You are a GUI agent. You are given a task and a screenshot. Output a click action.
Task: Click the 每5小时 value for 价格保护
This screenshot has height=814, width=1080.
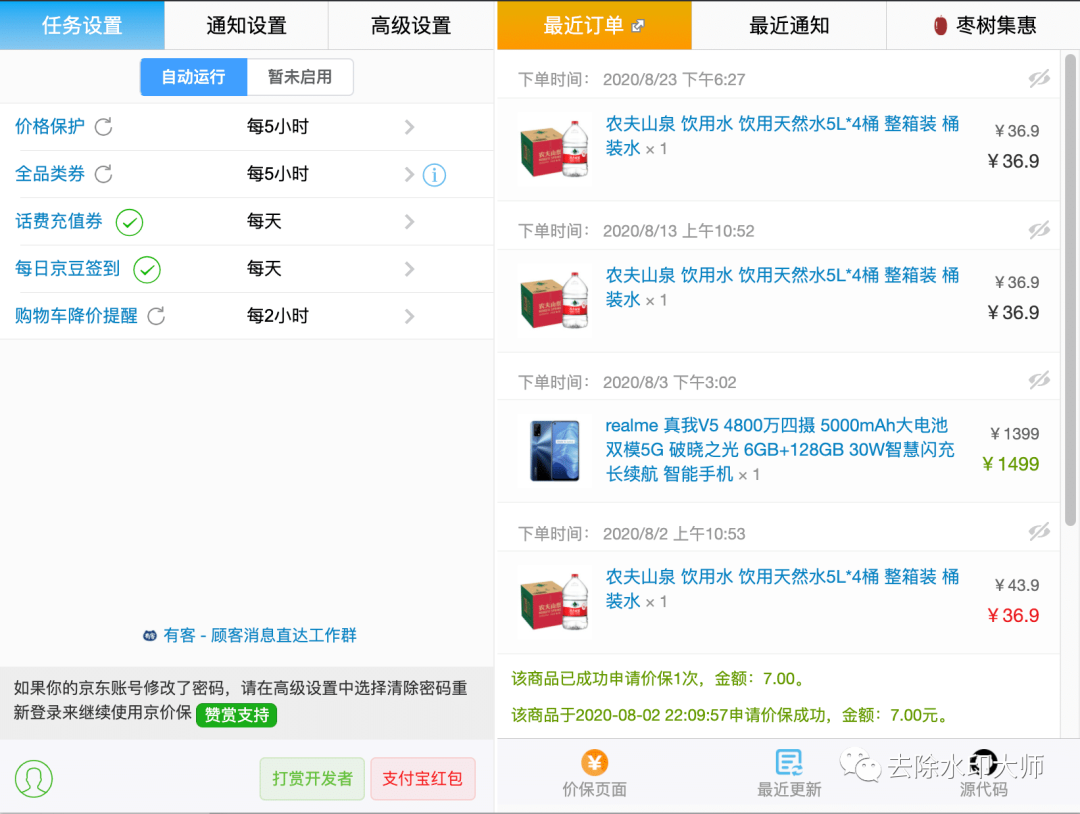click(x=278, y=127)
